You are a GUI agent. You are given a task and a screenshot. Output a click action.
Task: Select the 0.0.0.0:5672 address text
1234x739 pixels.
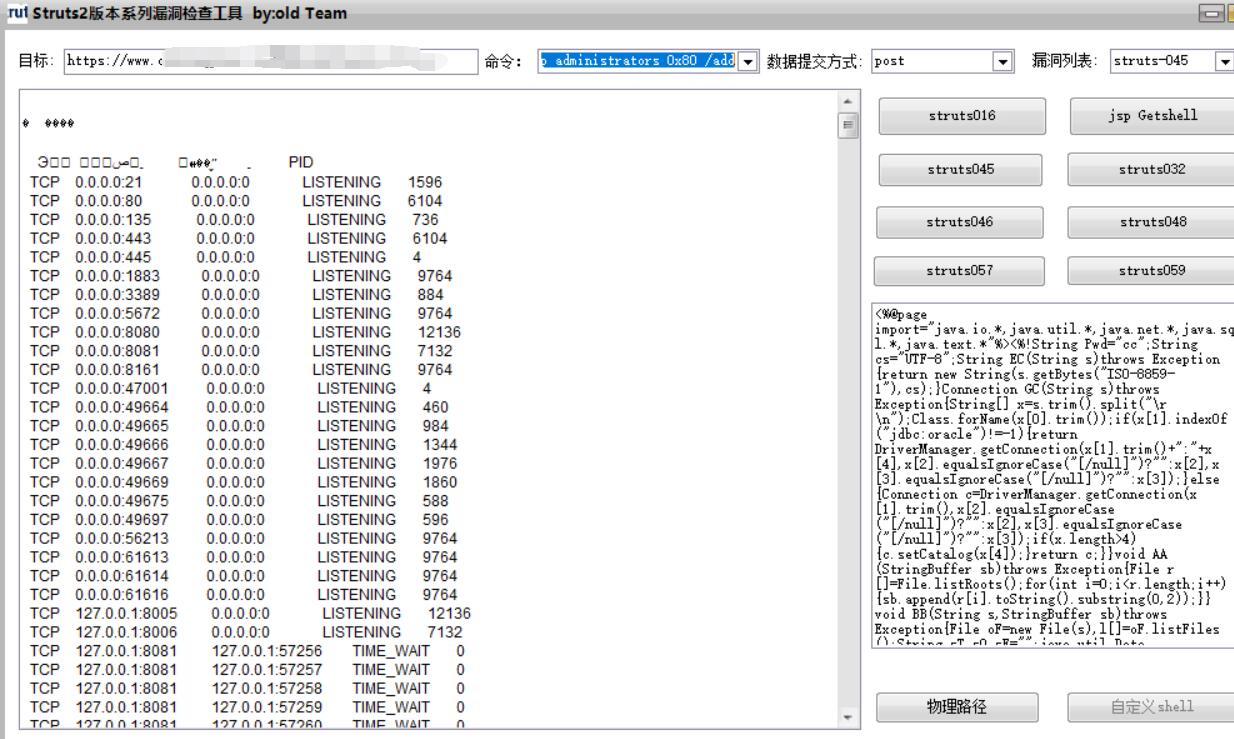point(117,314)
